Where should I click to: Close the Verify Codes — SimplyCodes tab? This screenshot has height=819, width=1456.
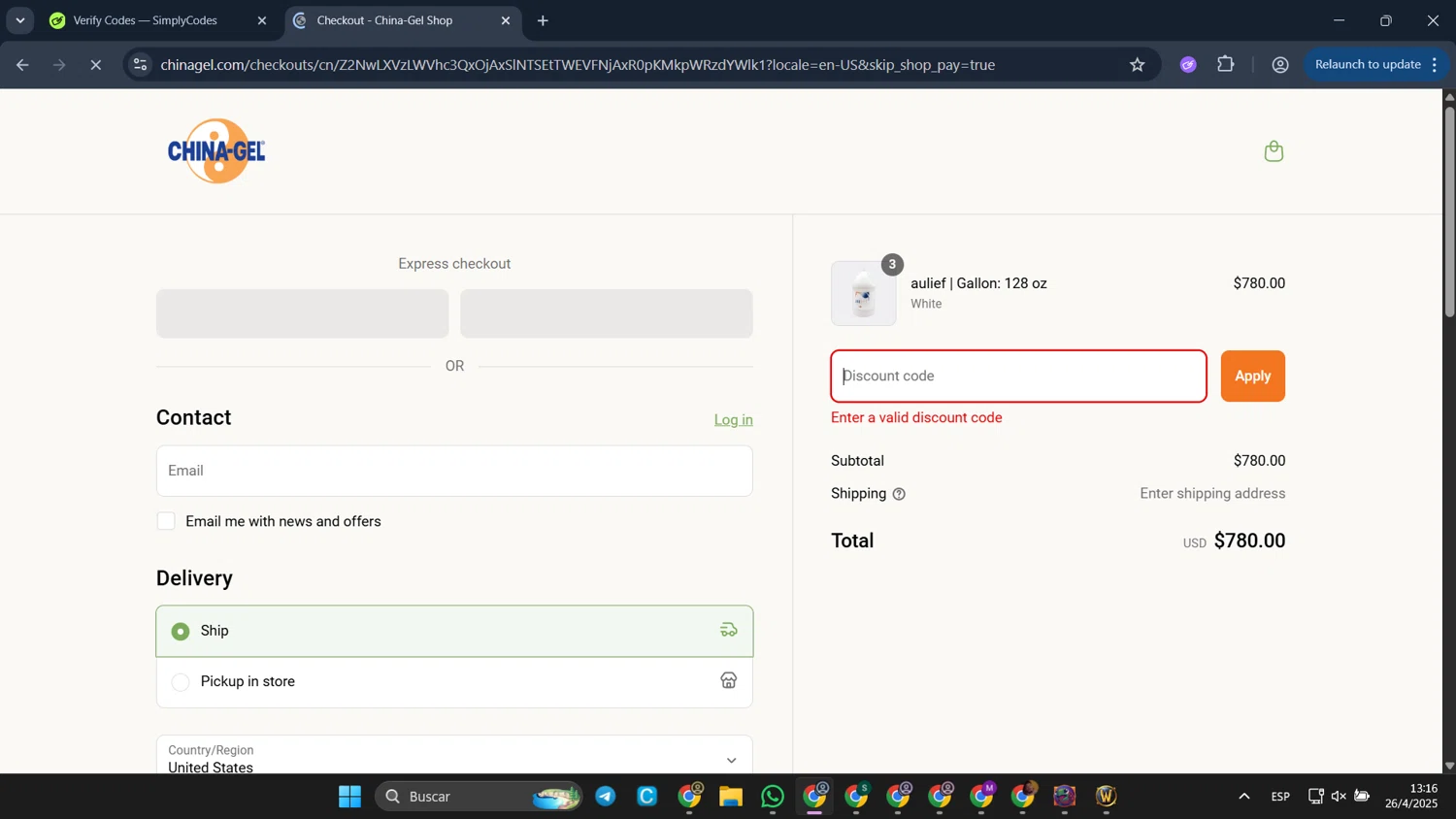[x=262, y=20]
